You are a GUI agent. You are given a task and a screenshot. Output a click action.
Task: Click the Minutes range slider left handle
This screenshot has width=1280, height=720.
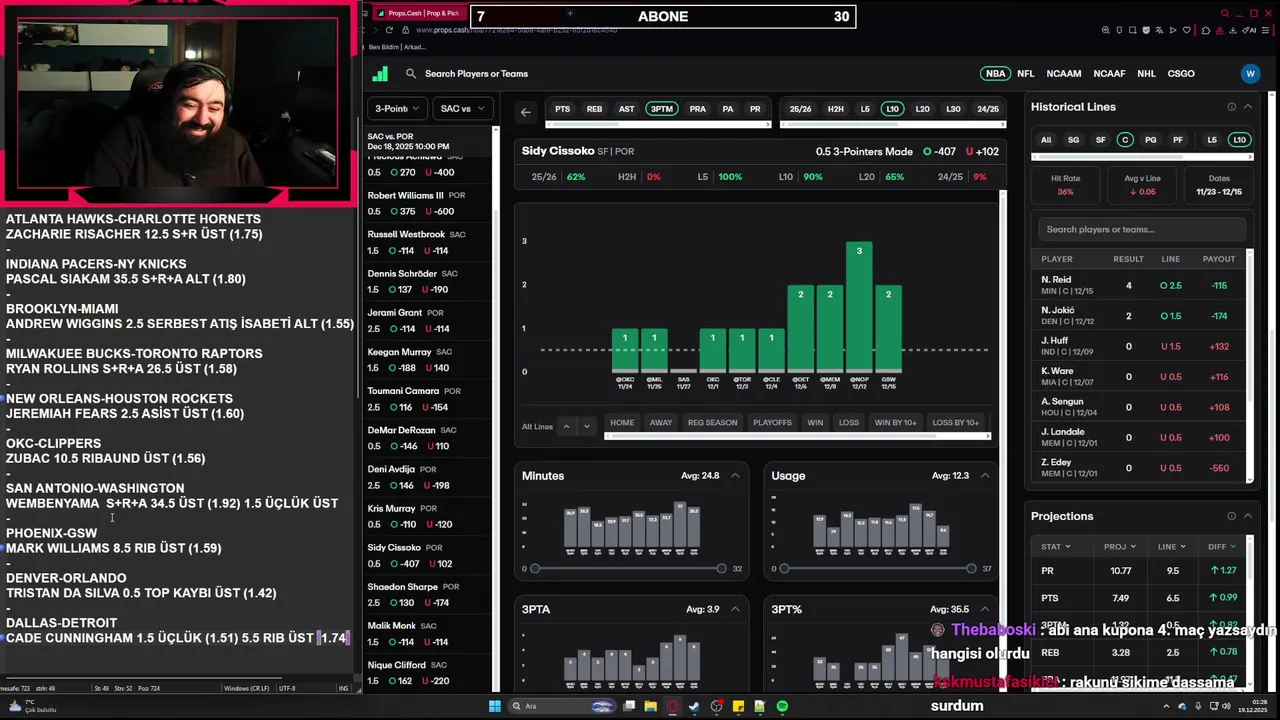point(535,569)
